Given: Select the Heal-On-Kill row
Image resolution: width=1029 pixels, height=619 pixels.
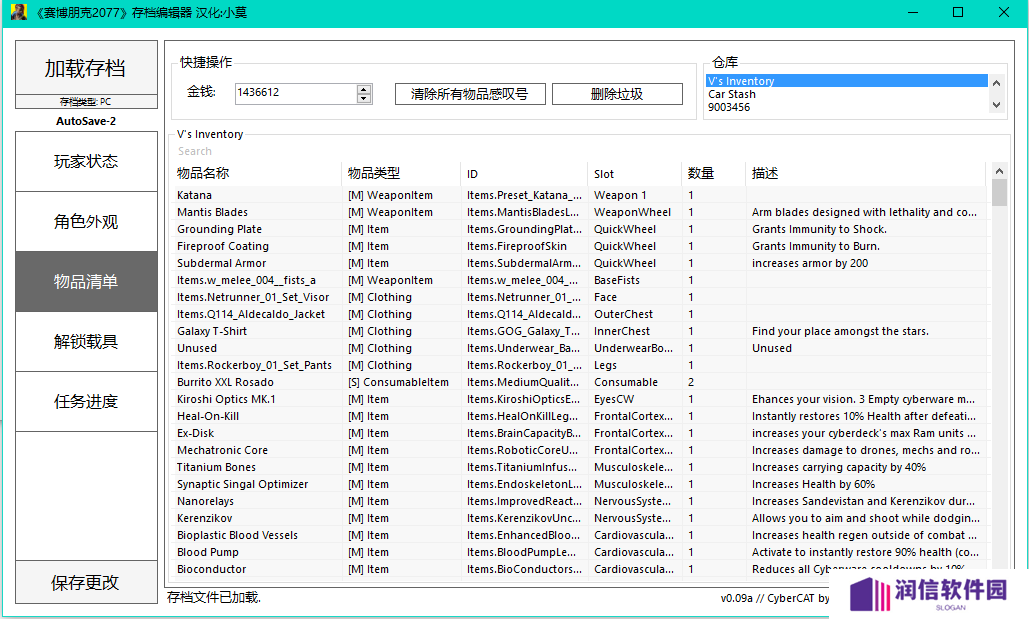Looking at the screenshot, I should click(579, 416).
